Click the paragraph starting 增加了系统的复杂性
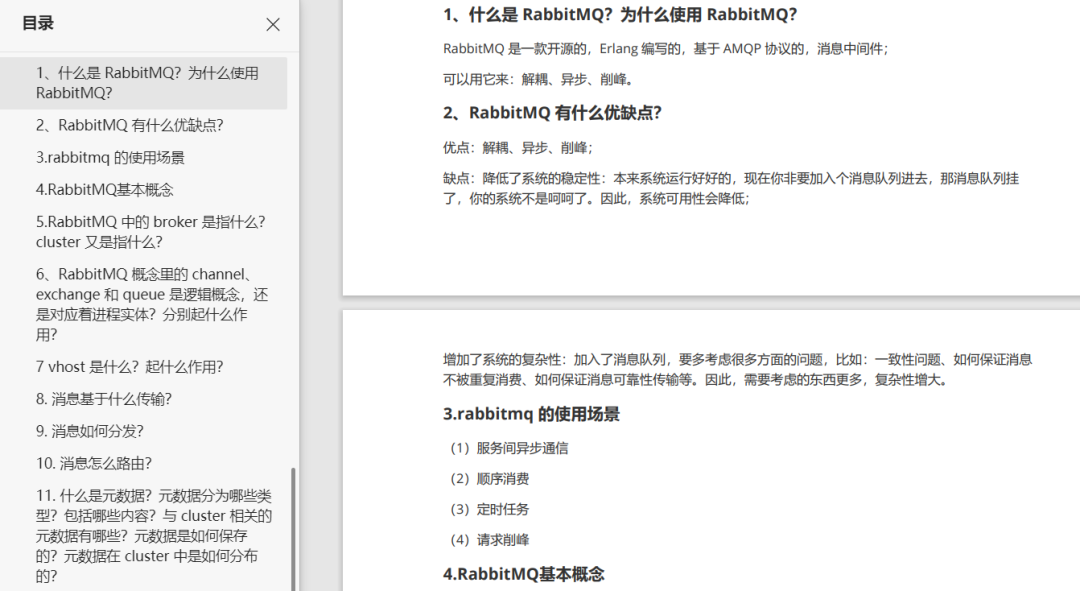1080x591 pixels. coord(738,370)
